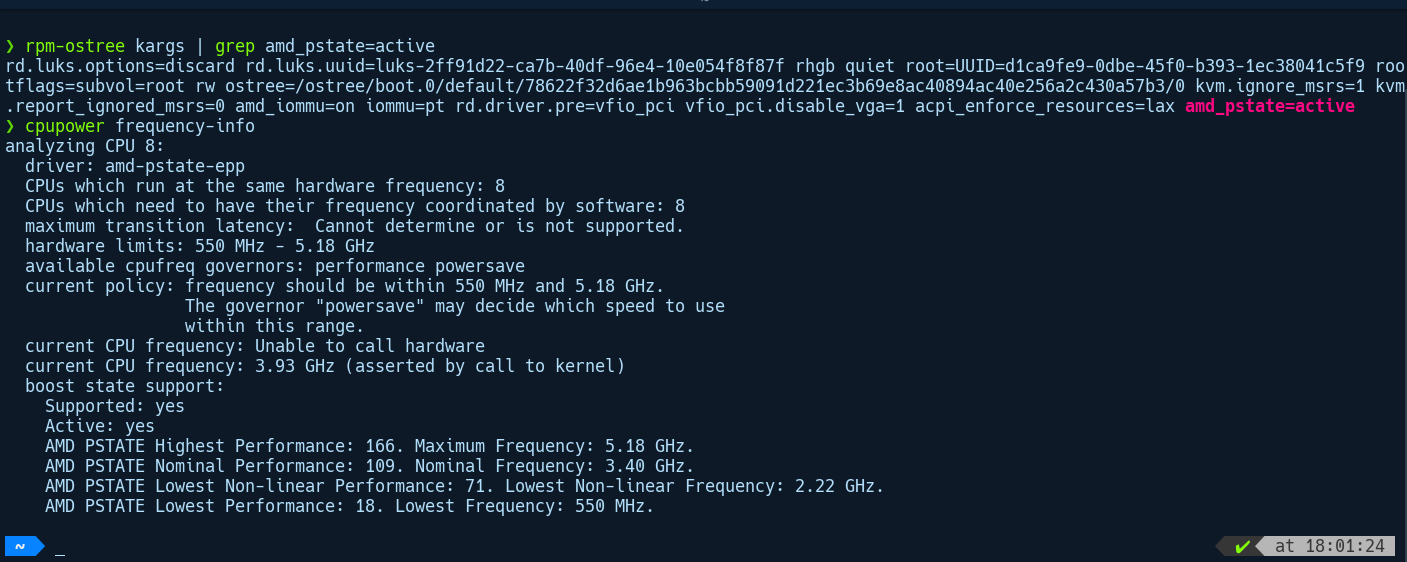Click the 'boost state support:' heading
Viewport: 1407px width, 562px height.
pyautogui.click(x=124, y=386)
